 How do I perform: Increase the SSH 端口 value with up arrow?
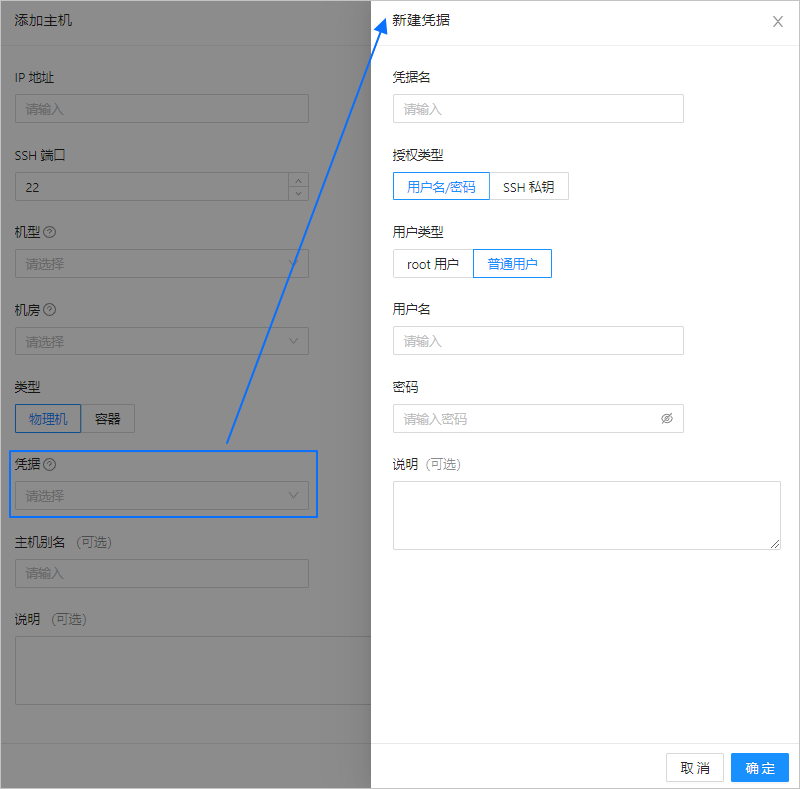coord(298,180)
